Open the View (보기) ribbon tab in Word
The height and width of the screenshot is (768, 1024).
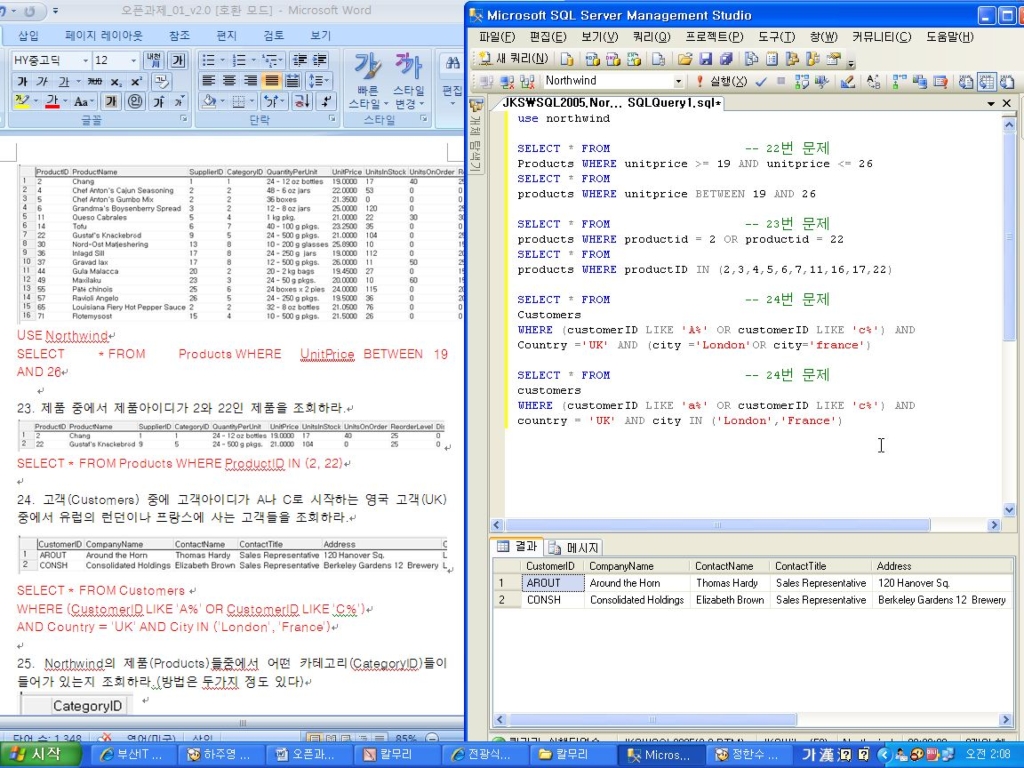click(320, 36)
